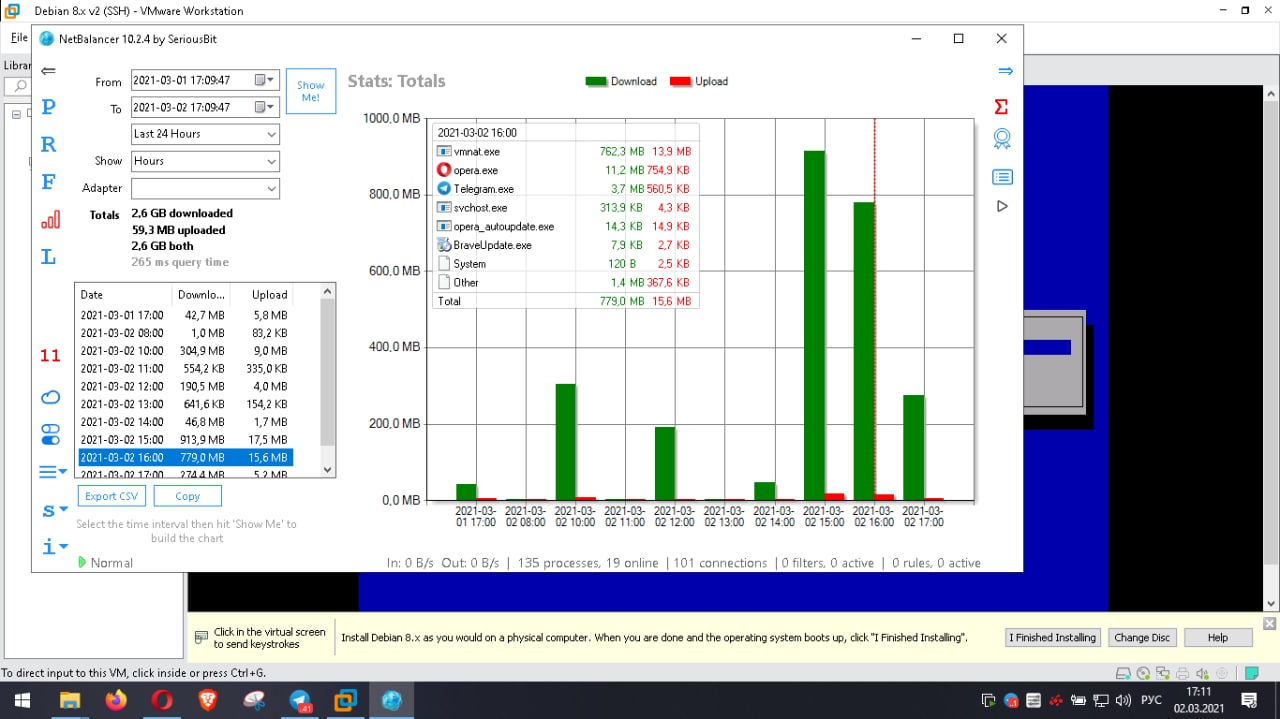Open Firefox from the taskbar

tap(116, 700)
